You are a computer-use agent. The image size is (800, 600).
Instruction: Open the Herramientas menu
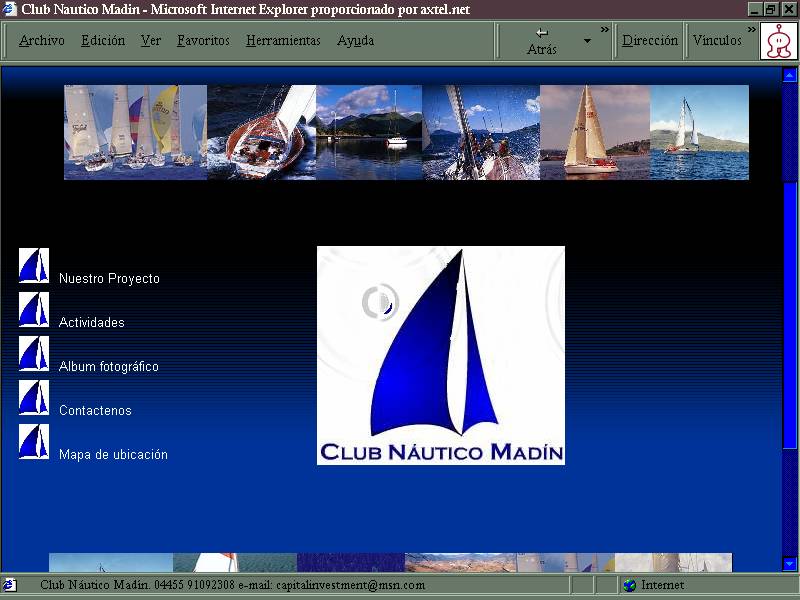coord(283,41)
